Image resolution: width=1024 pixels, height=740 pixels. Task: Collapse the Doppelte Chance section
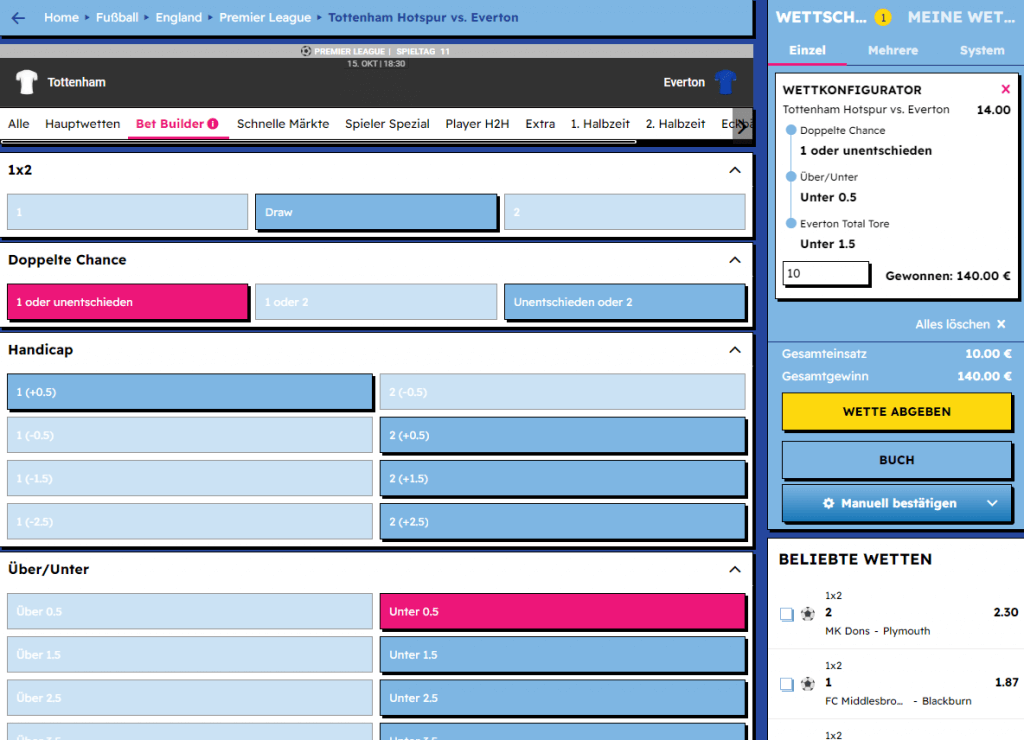(735, 260)
